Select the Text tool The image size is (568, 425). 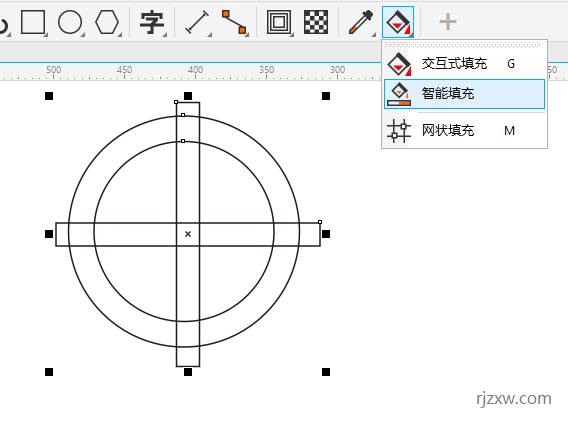152,22
